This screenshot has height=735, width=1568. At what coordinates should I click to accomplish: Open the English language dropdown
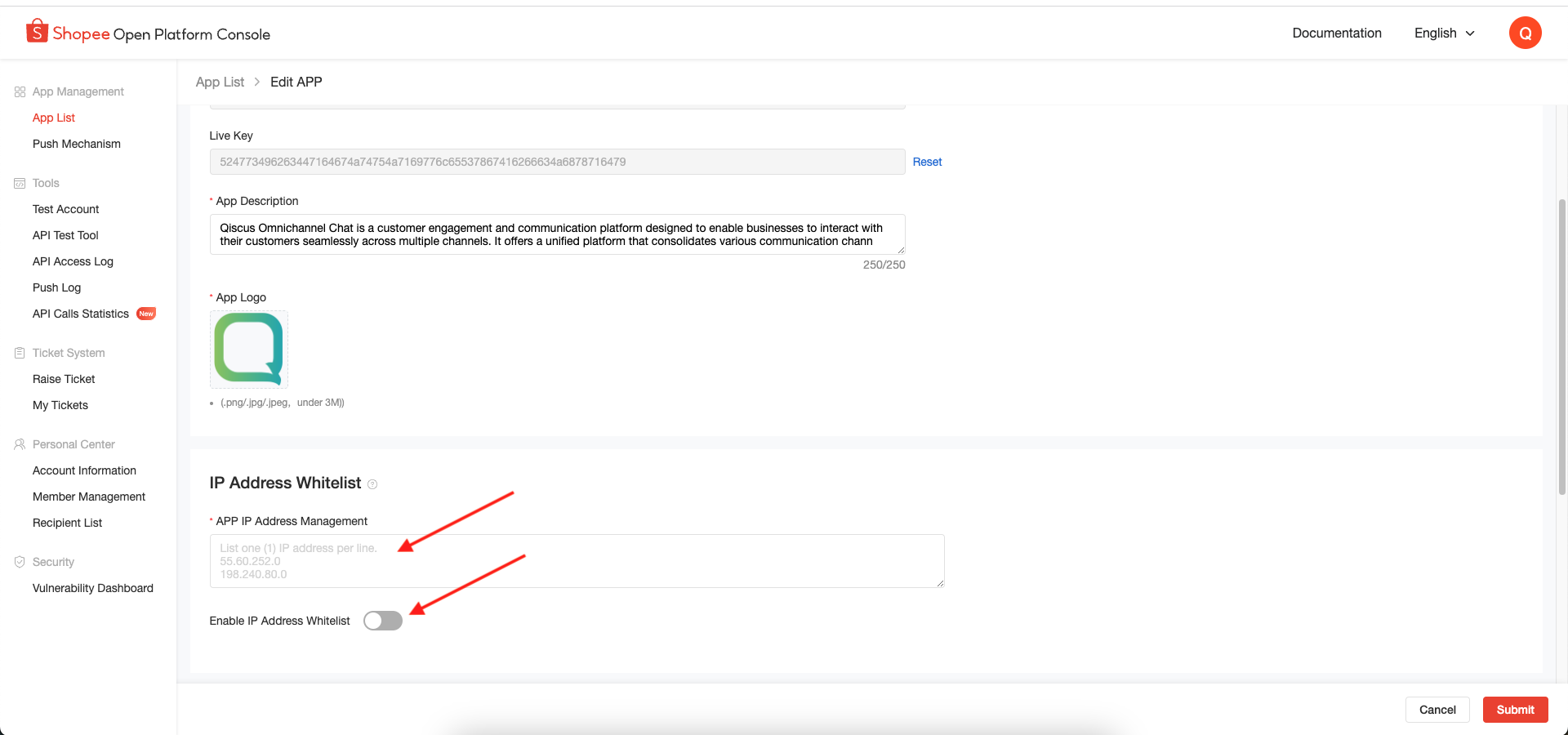(x=1445, y=33)
